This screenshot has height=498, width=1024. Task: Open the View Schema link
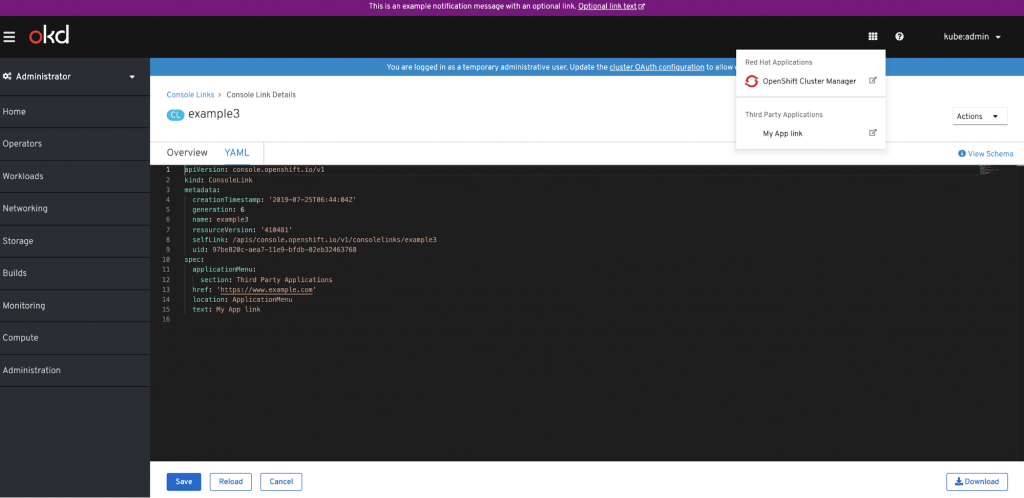click(985, 154)
